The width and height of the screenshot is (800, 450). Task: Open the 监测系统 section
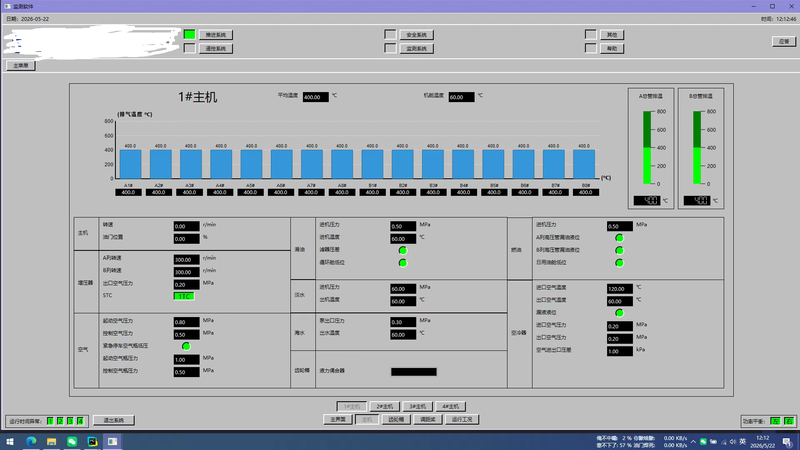pyautogui.click(x=417, y=48)
